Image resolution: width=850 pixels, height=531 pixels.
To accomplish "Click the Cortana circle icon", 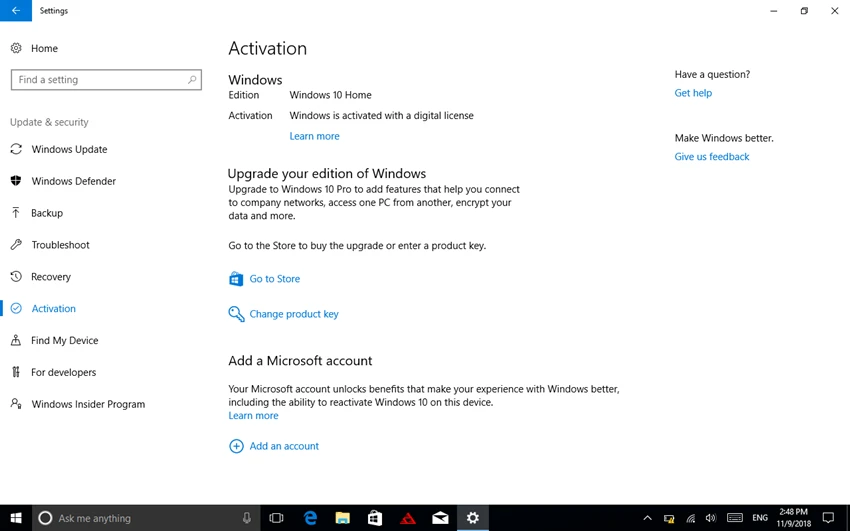I will pyautogui.click(x=46, y=518).
